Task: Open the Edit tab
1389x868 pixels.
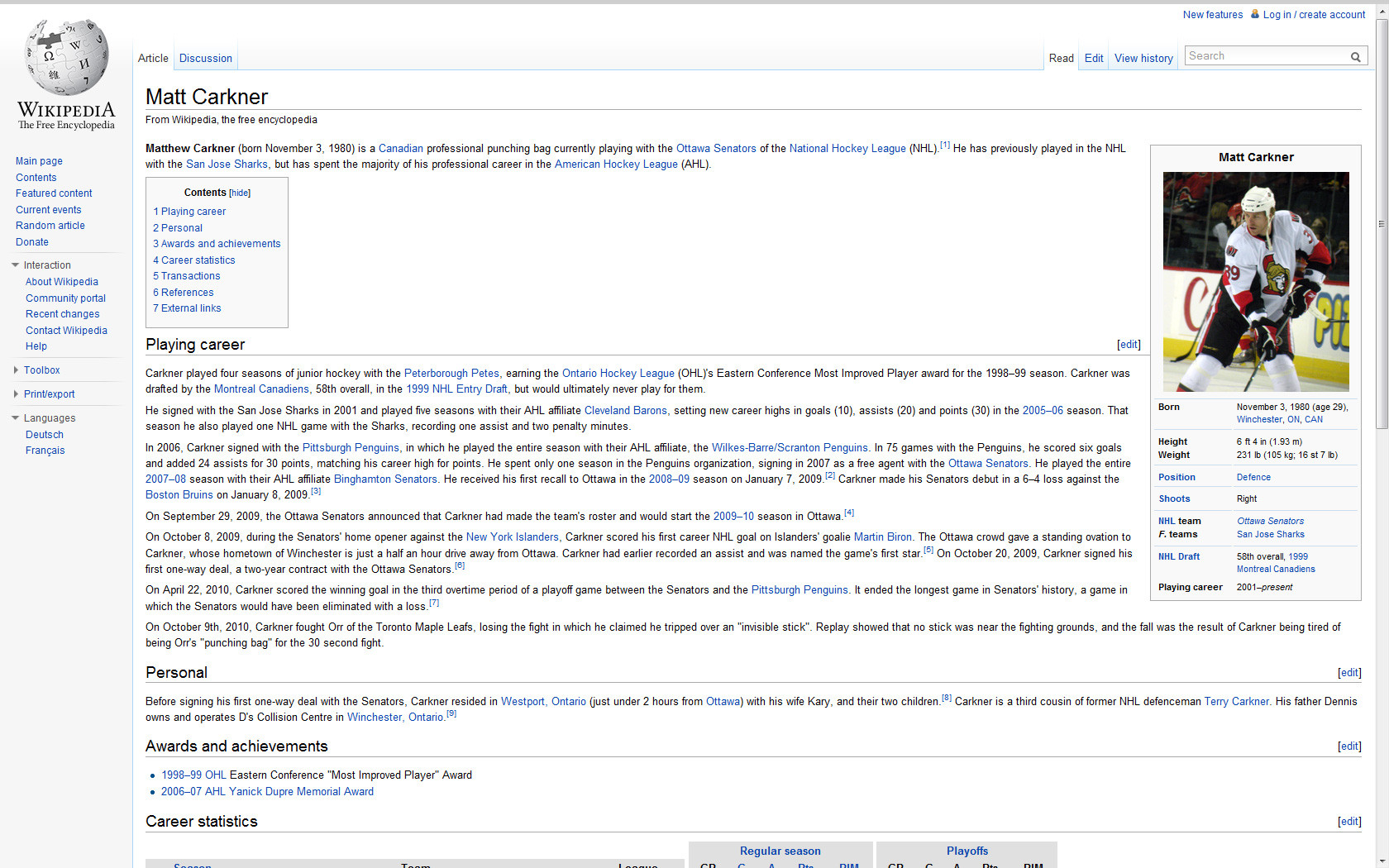Action: (x=1094, y=58)
